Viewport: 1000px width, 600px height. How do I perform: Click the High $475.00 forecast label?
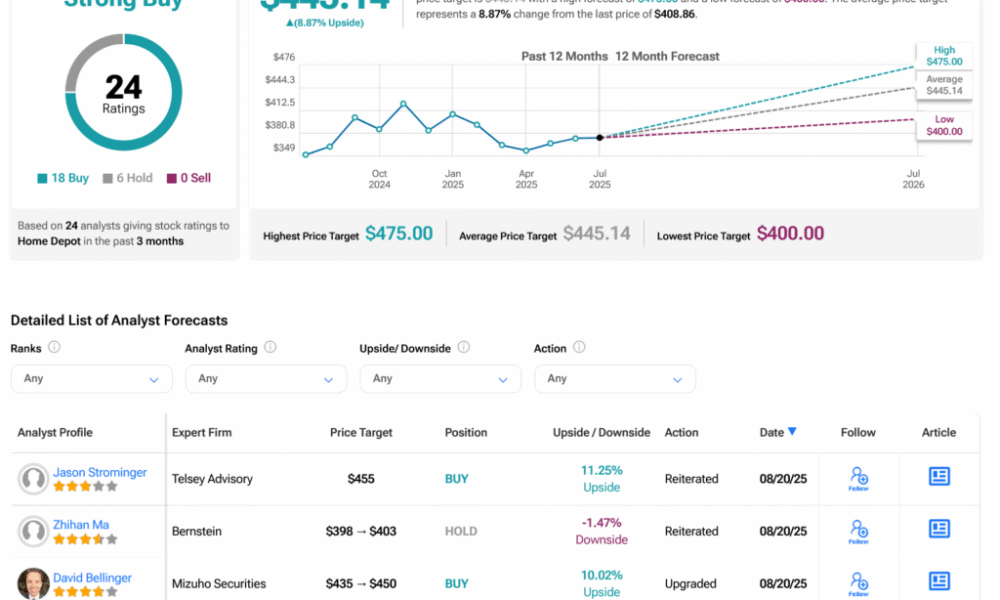click(944, 55)
